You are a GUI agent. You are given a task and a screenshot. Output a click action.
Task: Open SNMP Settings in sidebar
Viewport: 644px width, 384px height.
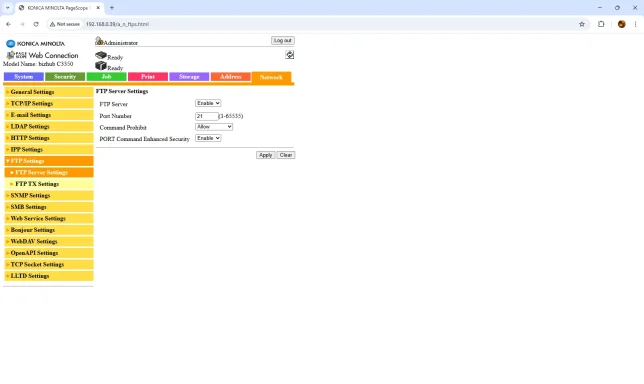tap(49, 195)
